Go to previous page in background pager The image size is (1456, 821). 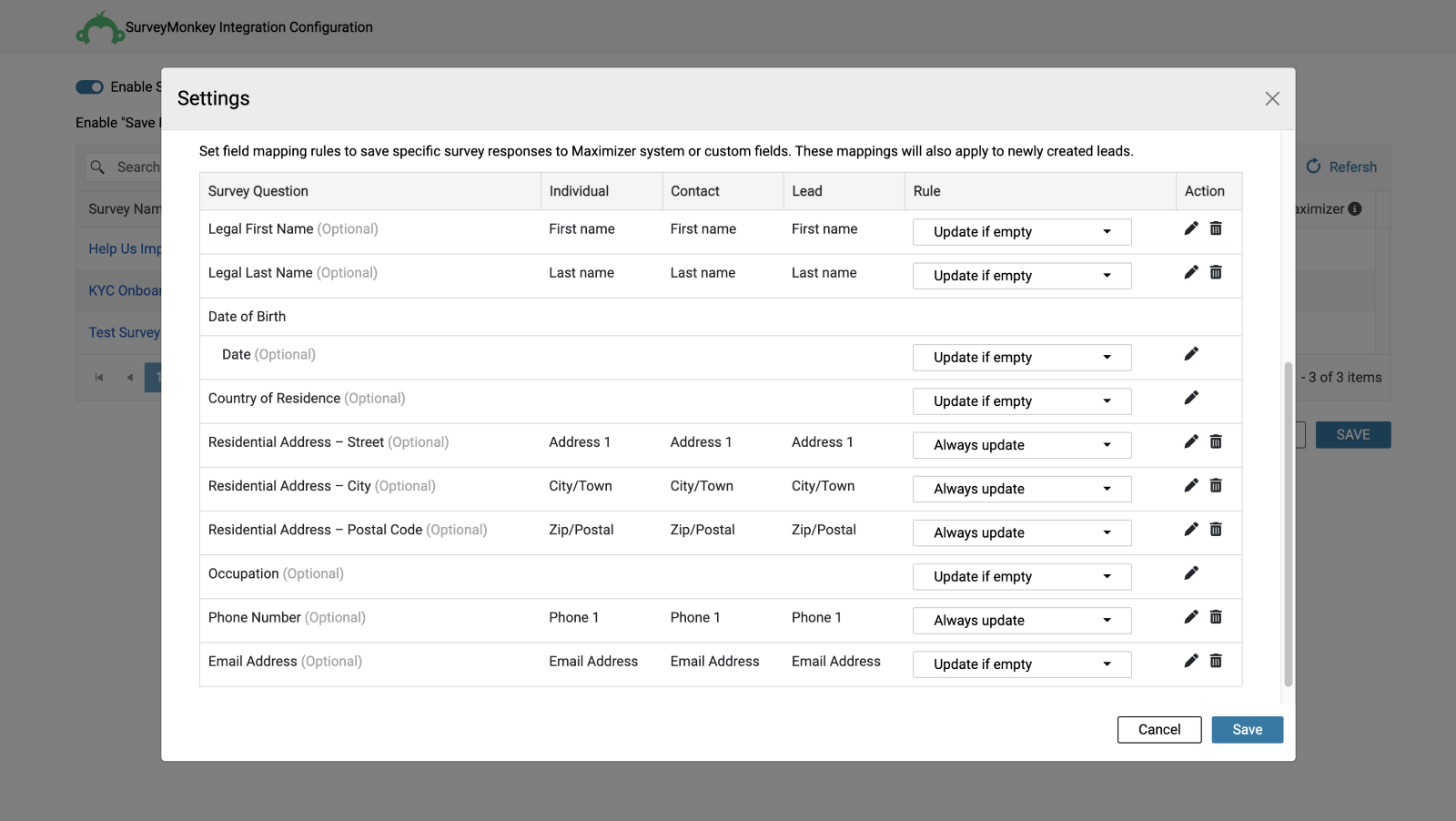point(129,377)
